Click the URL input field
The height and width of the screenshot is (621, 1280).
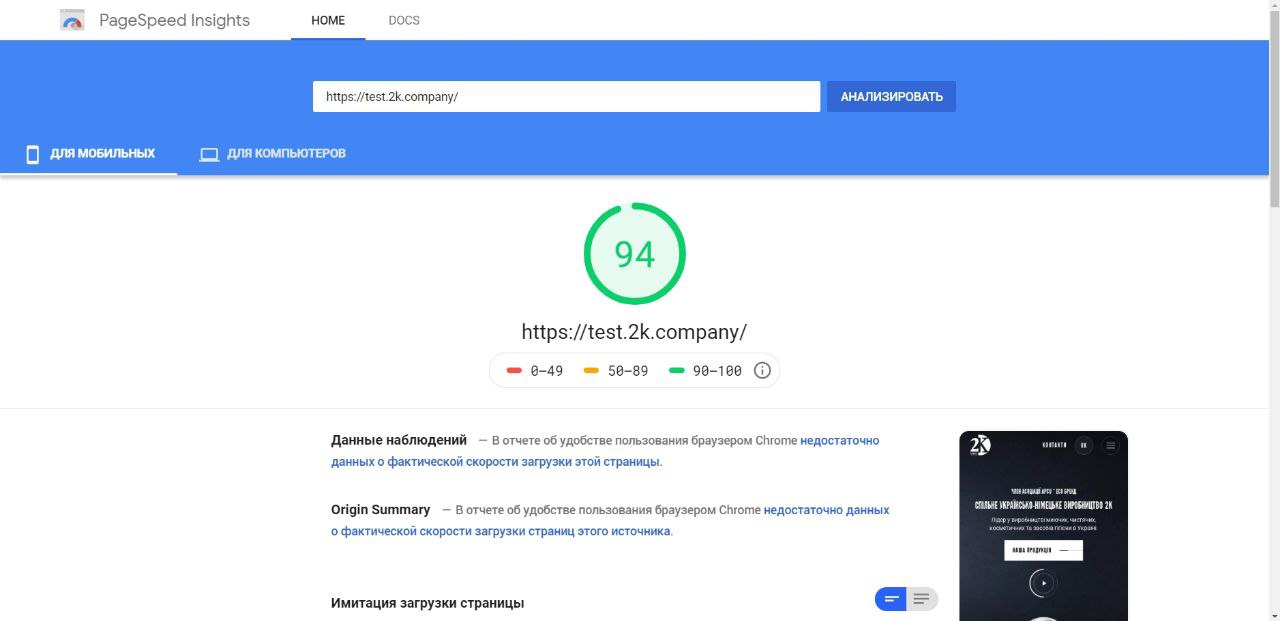(x=566, y=97)
